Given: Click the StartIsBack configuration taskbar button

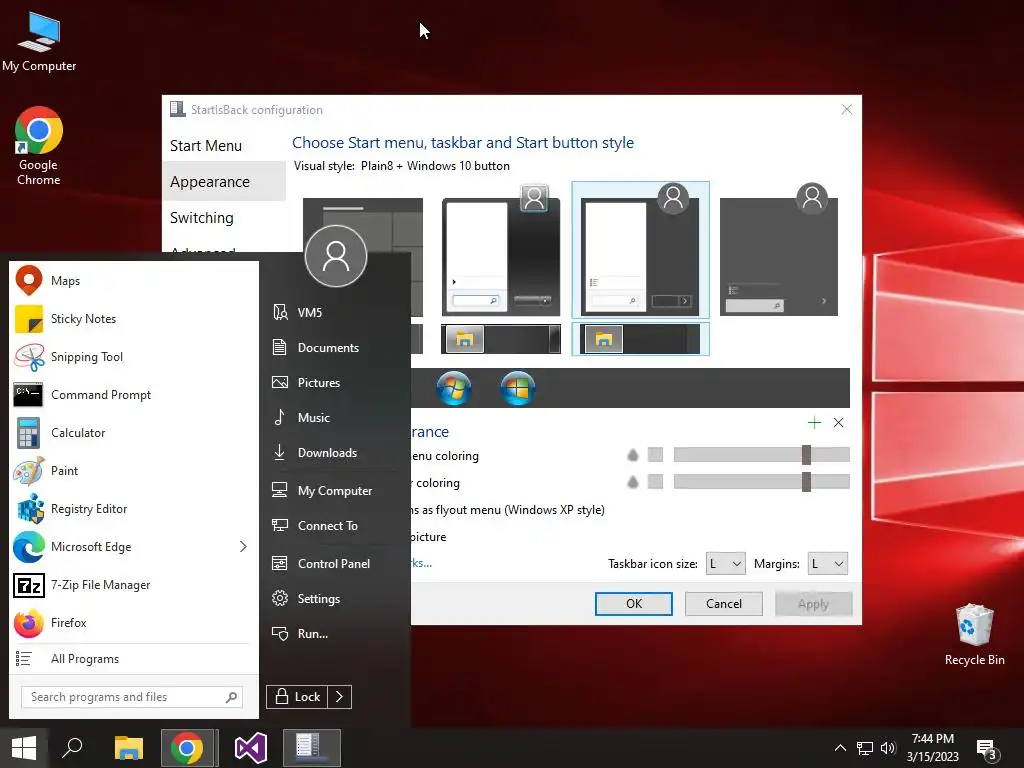Looking at the screenshot, I should tap(312, 748).
